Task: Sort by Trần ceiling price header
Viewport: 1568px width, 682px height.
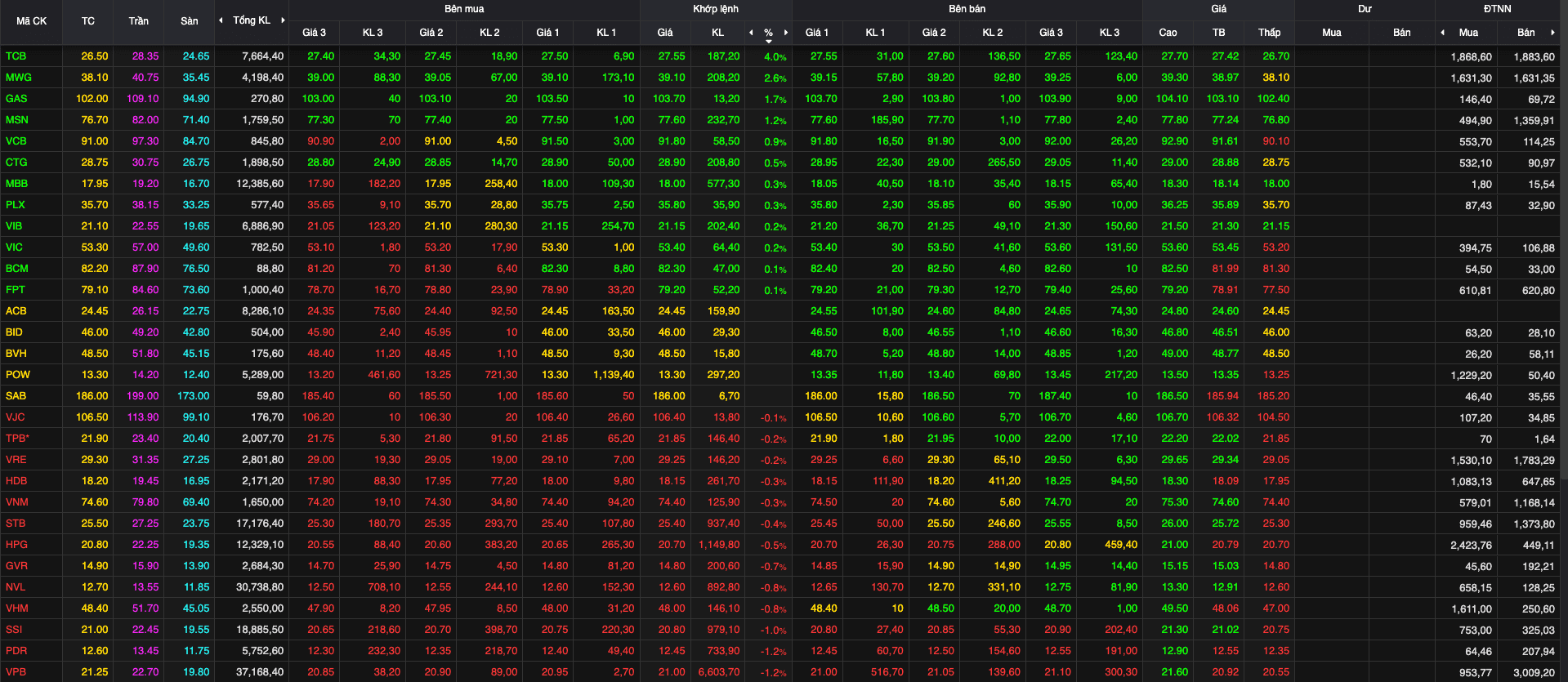Action: [138, 21]
